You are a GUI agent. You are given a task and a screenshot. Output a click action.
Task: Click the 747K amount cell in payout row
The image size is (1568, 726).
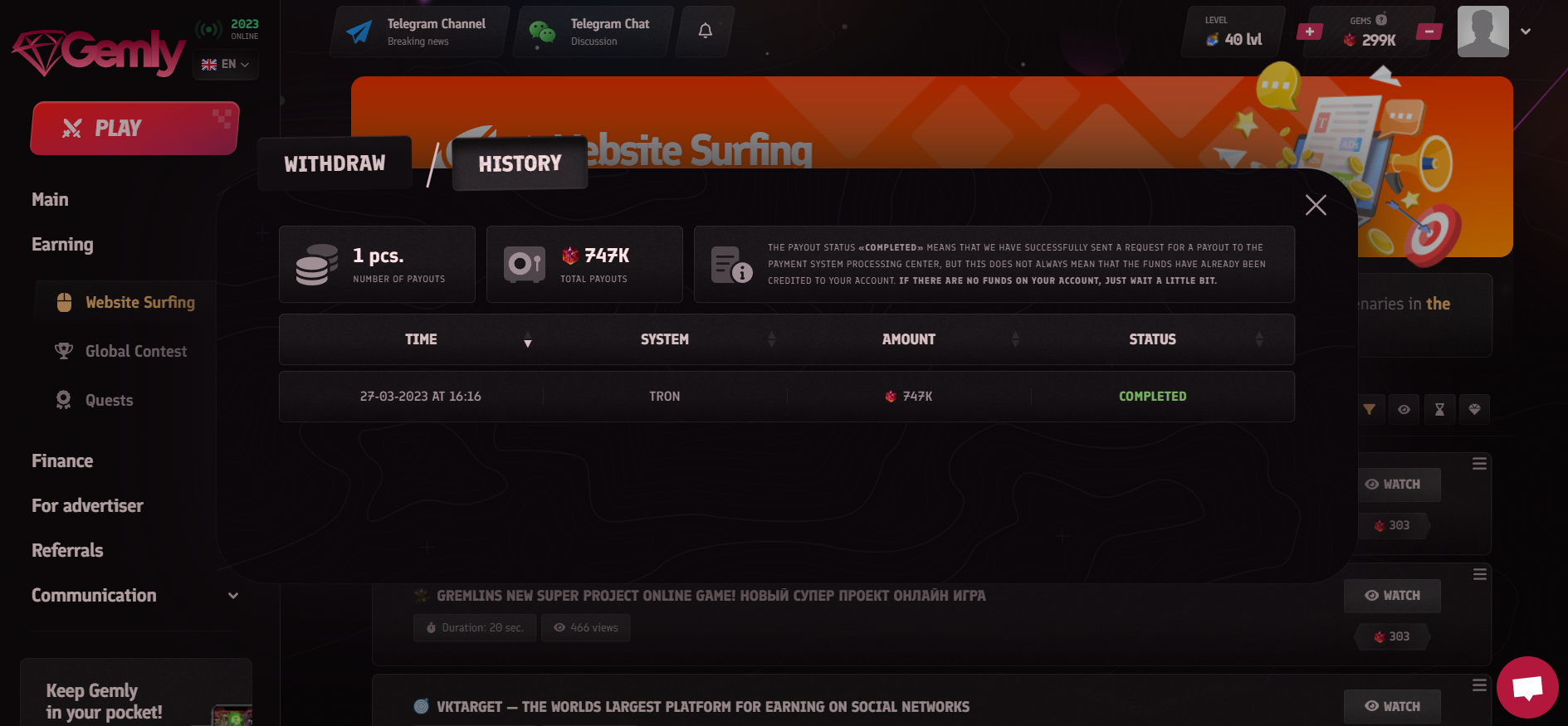coord(909,397)
